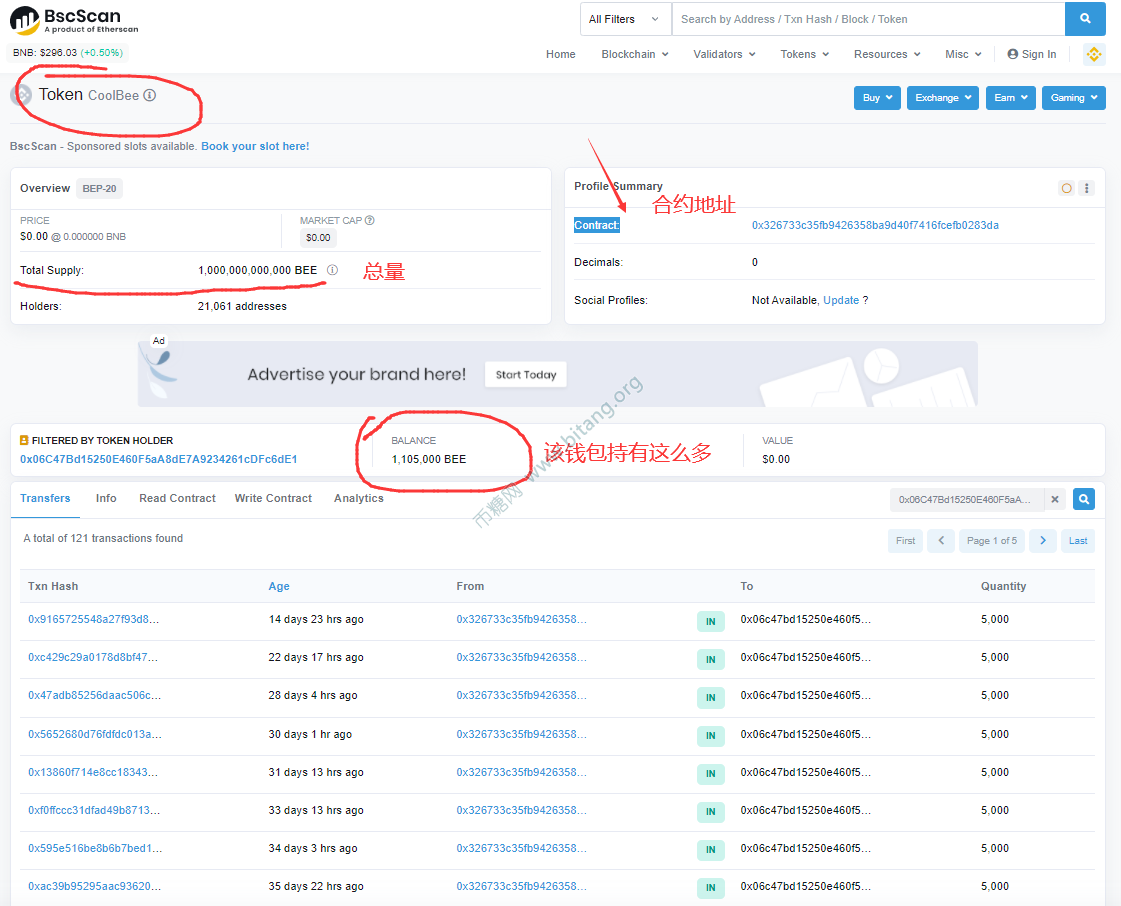
Task: Click From address in 14 days ago row
Action: pos(521,619)
